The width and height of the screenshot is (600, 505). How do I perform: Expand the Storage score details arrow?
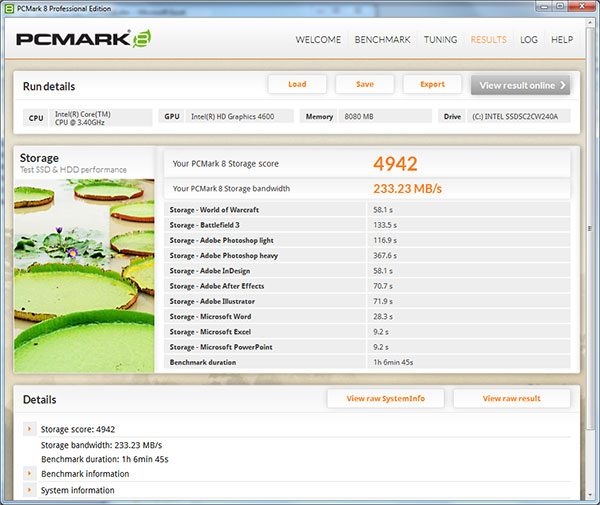pos(29,429)
